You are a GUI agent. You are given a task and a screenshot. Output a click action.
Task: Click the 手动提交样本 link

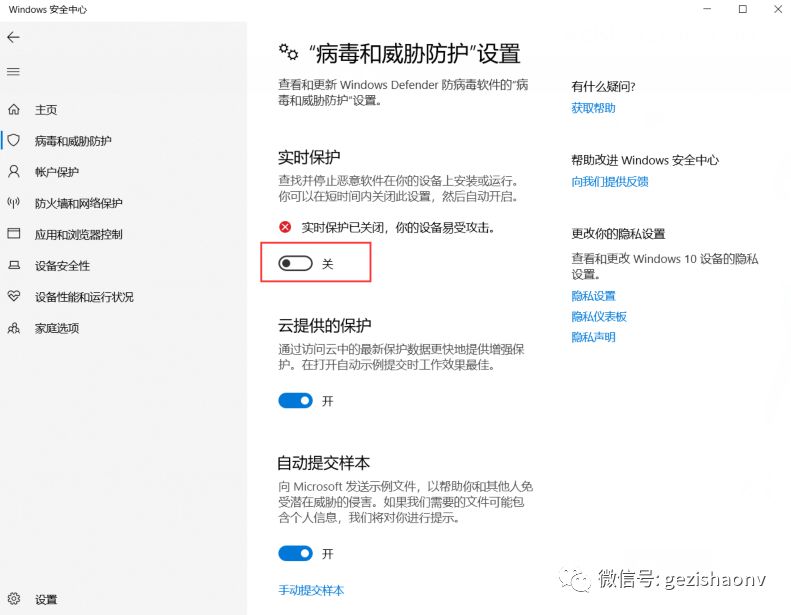311,590
